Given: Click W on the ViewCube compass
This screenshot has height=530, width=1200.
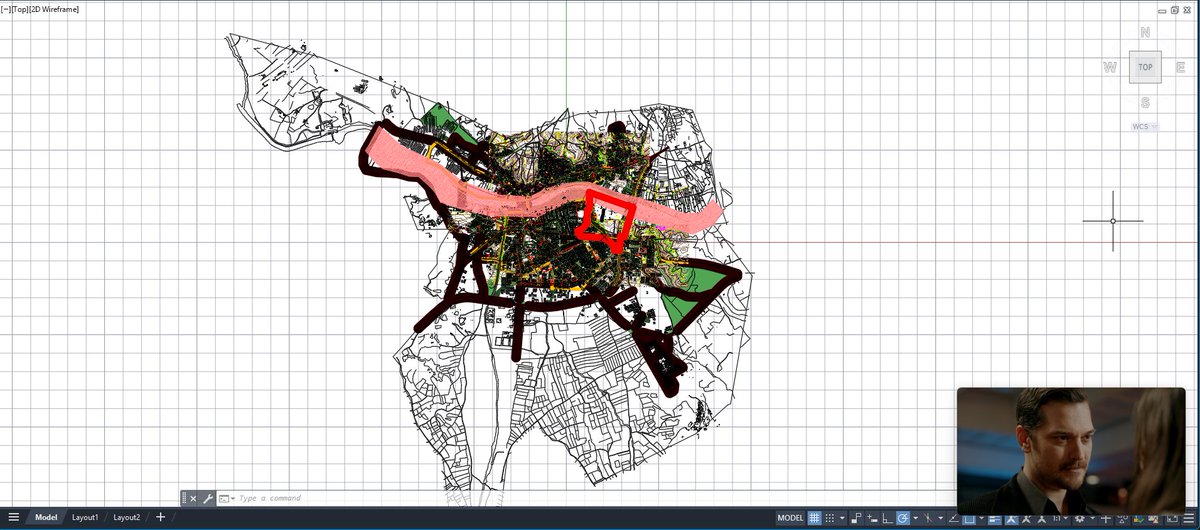Looking at the screenshot, I should click(x=1110, y=68).
